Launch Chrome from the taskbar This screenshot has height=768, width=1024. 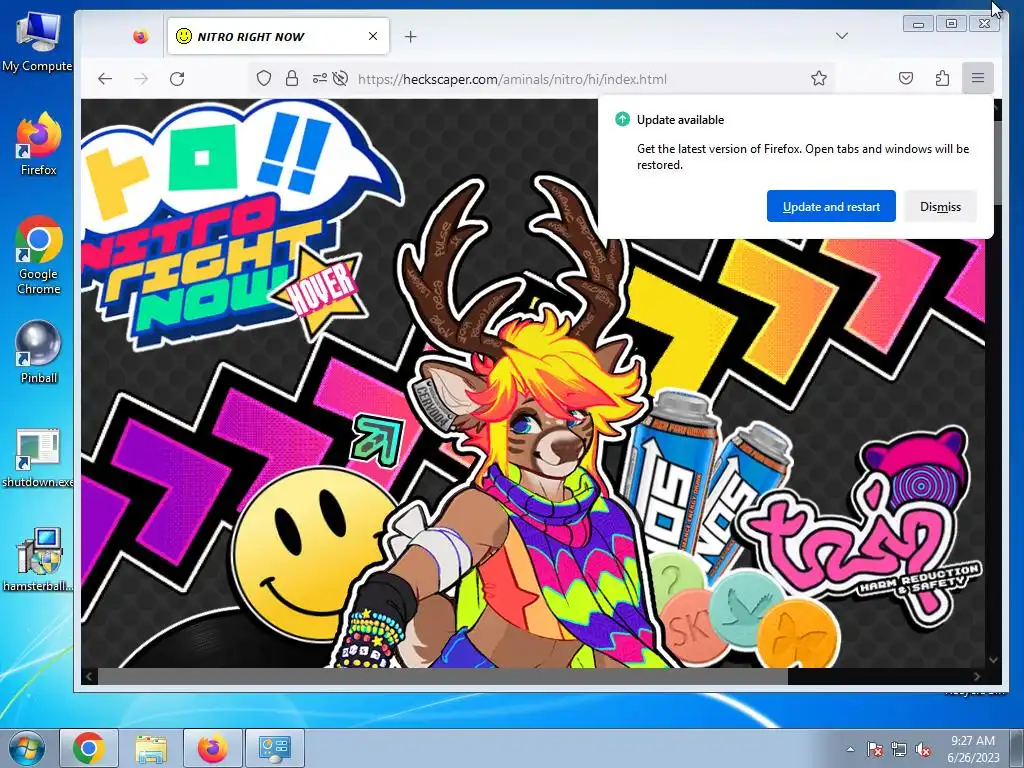tap(89, 748)
